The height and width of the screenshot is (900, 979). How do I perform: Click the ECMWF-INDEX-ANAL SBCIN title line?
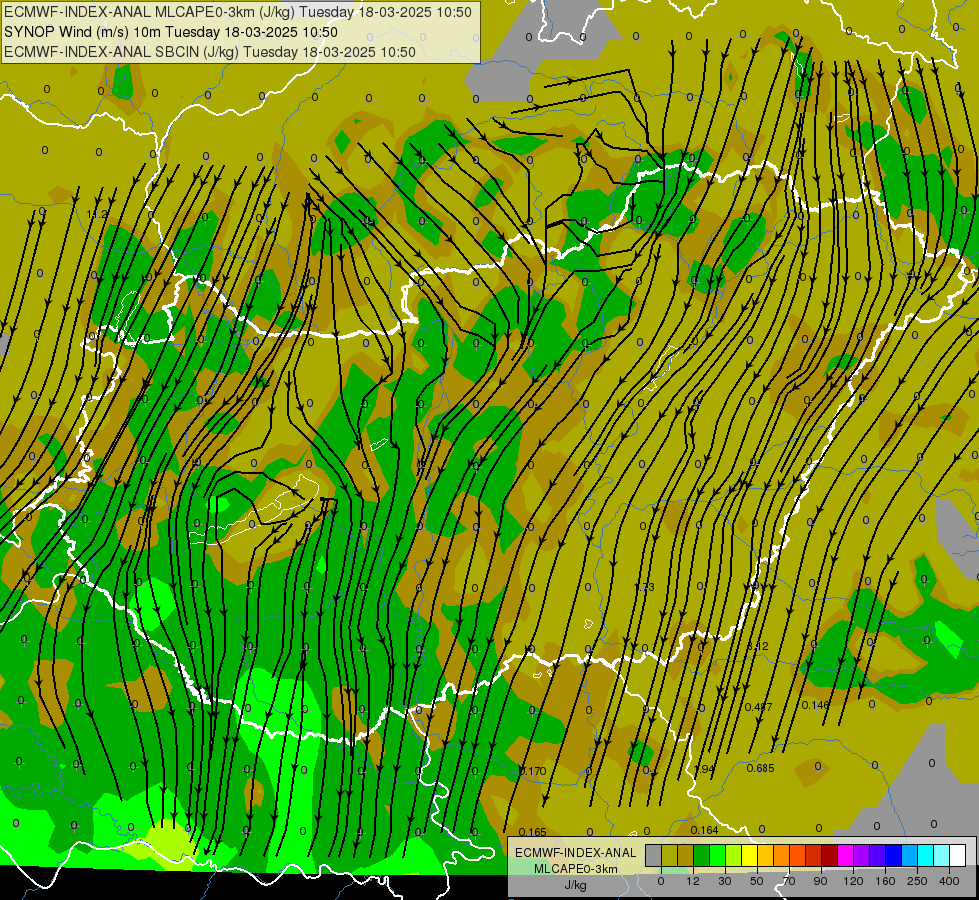click(x=210, y=52)
